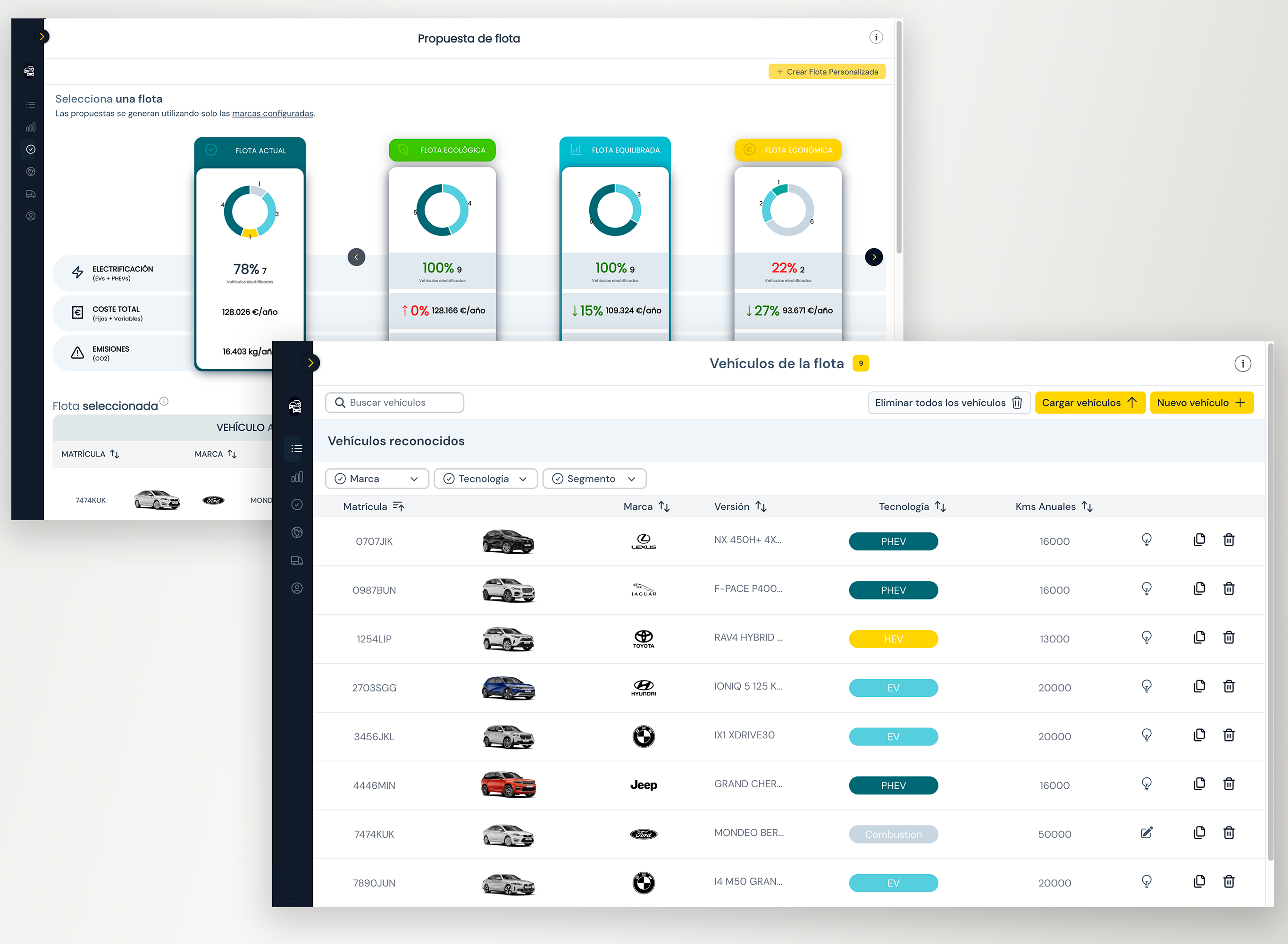The height and width of the screenshot is (944, 1288).
Task: Expand sidebar chevron in Propuesta de flota window
Action: (42, 36)
